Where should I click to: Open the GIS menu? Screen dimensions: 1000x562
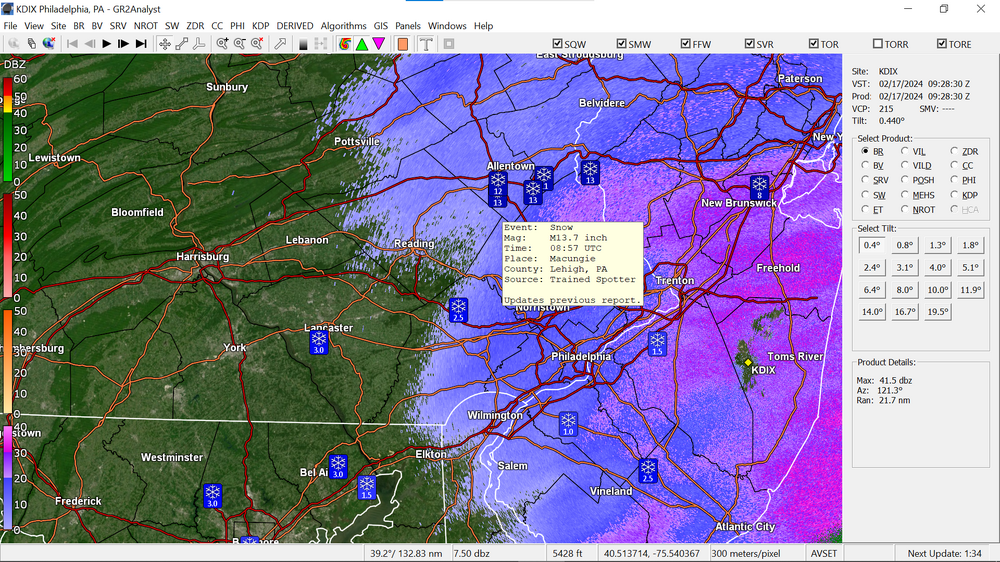tap(381, 26)
